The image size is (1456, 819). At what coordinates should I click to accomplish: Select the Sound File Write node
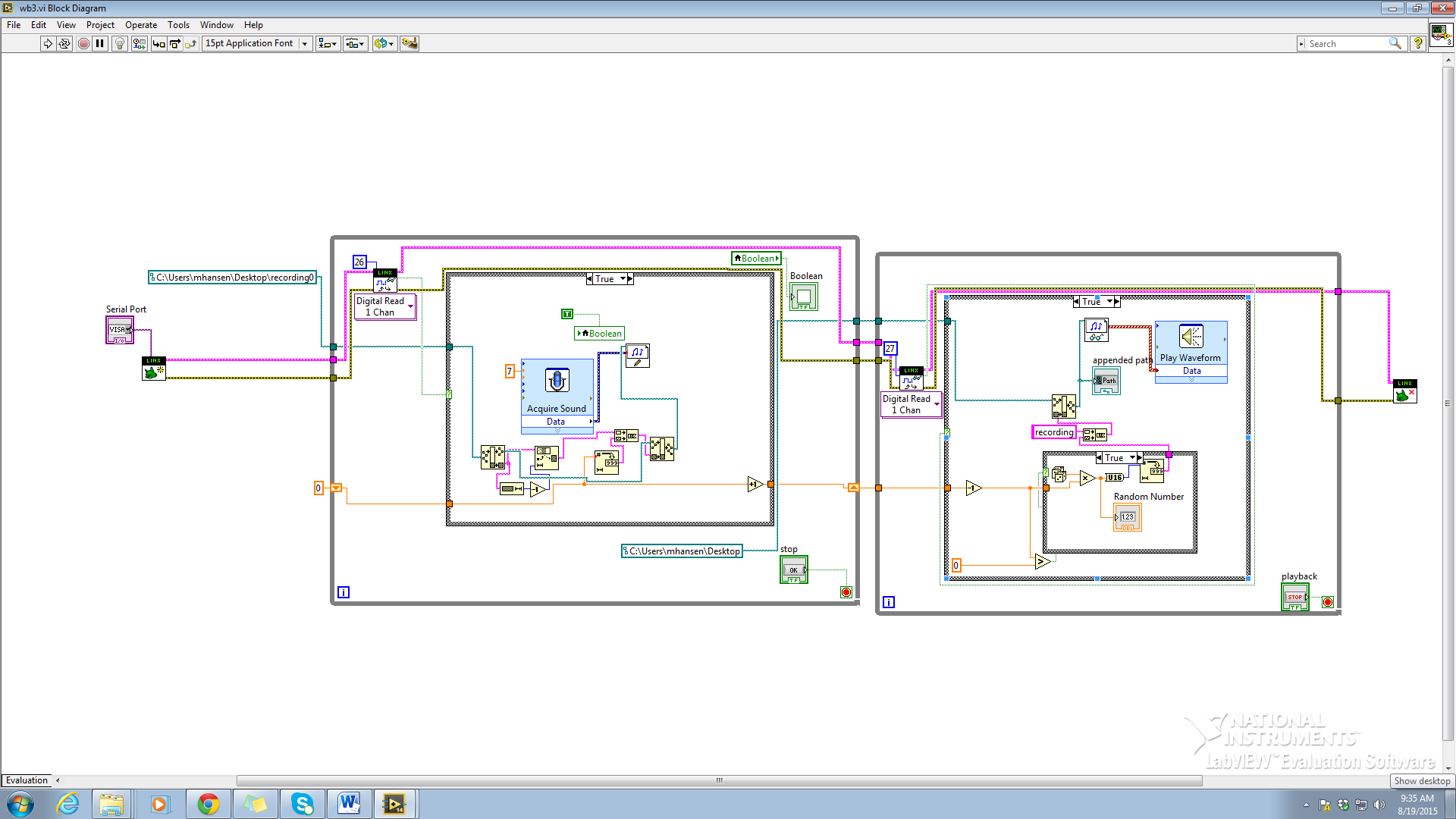pyautogui.click(x=637, y=356)
